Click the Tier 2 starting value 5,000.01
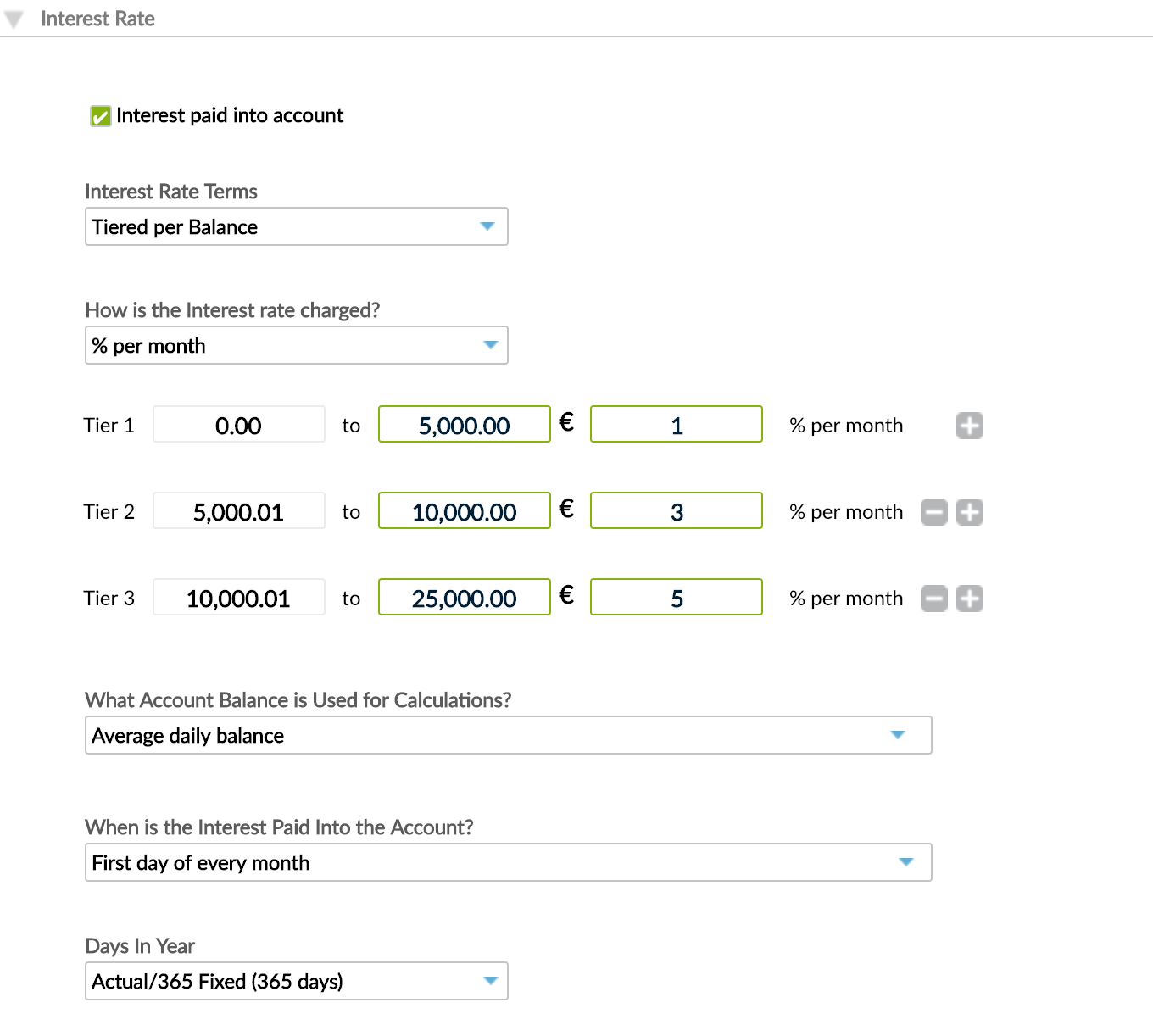The height and width of the screenshot is (1036, 1153). pos(238,510)
